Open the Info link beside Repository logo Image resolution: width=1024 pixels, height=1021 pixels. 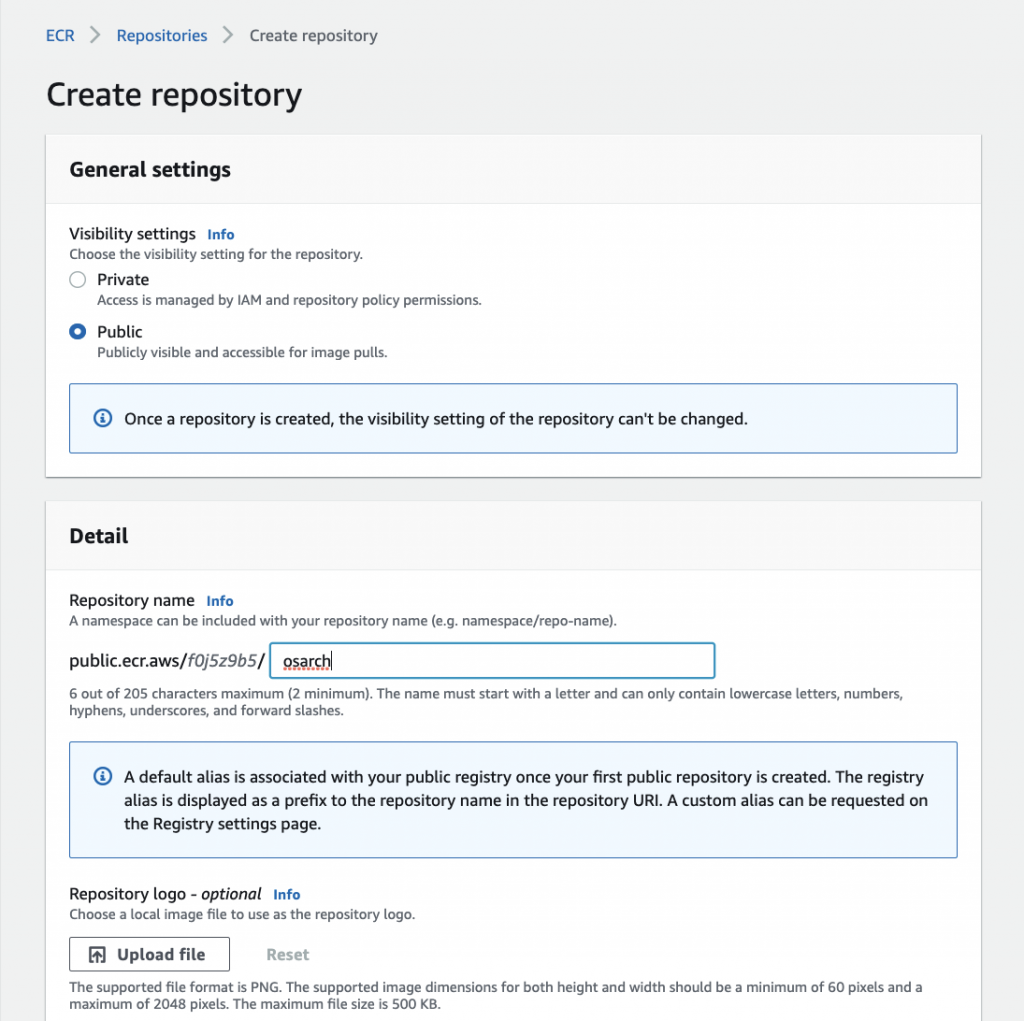tap(286, 895)
